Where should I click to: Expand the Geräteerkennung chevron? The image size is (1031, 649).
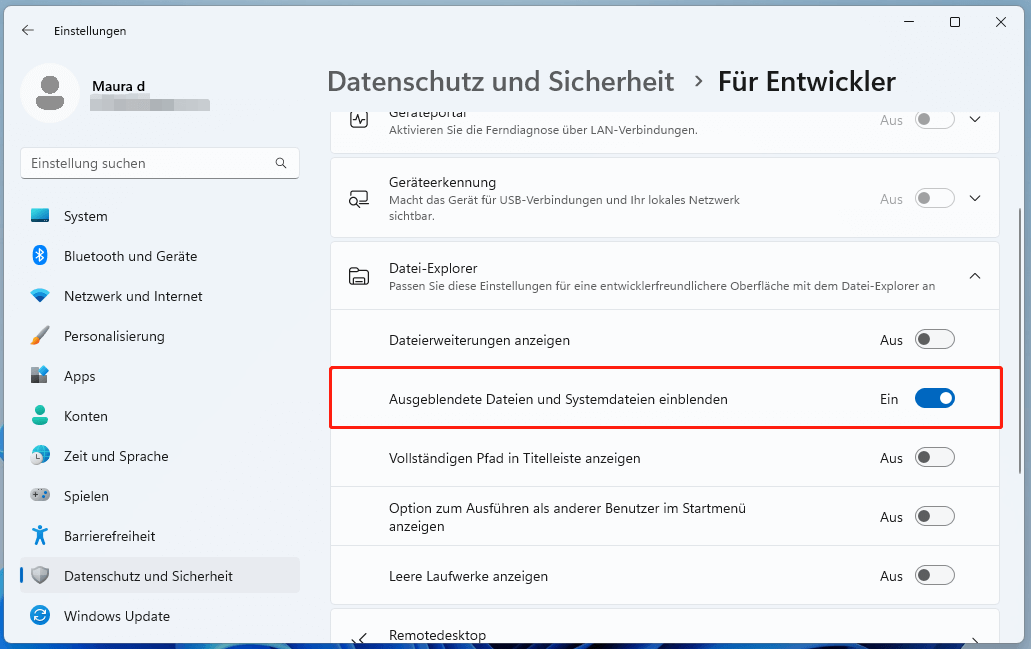click(975, 198)
